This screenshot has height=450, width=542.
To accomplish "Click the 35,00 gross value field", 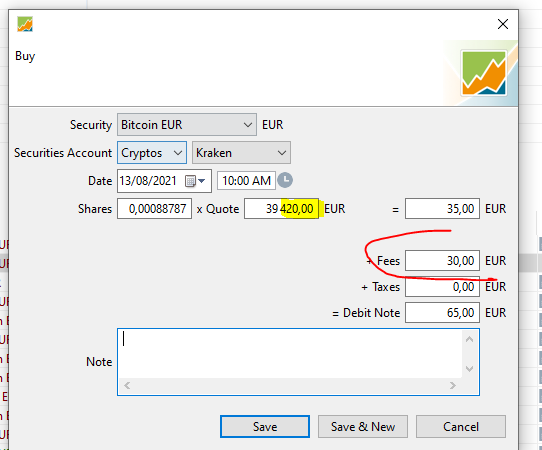I will [442, 208].
